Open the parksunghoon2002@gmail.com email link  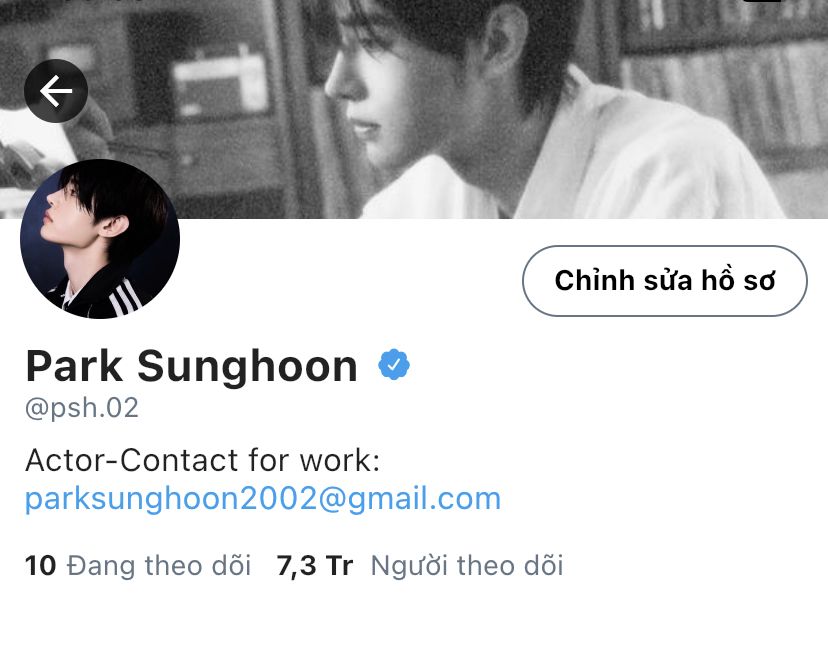(263, 498)
